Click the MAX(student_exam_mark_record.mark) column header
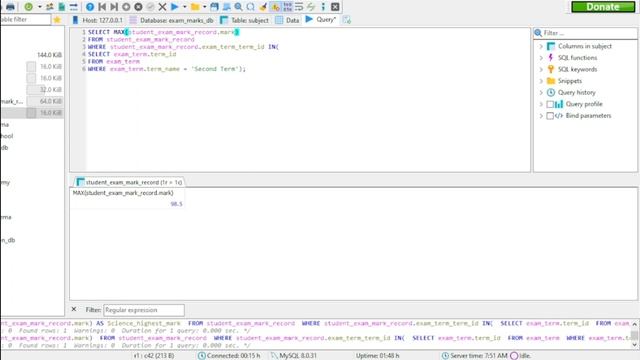The height and width of the screenshot is (360, 640). pos(127,193)
